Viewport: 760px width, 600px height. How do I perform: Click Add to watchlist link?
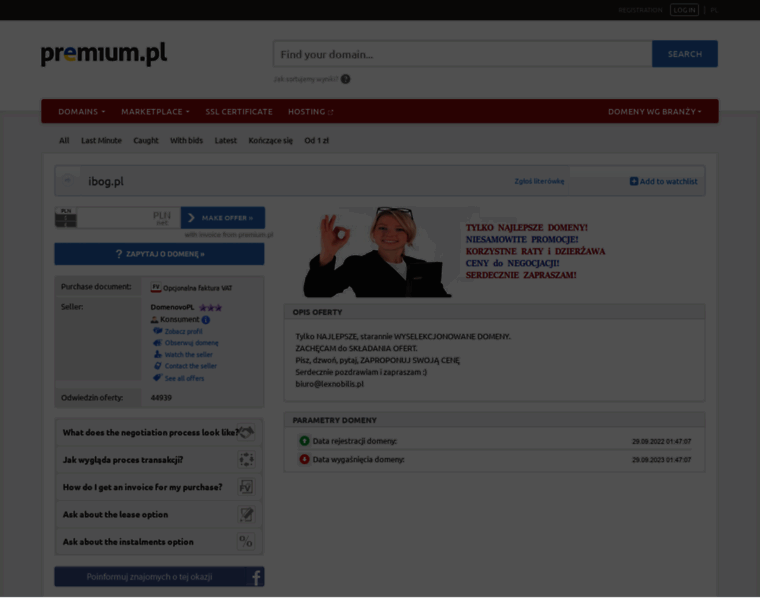664,181
